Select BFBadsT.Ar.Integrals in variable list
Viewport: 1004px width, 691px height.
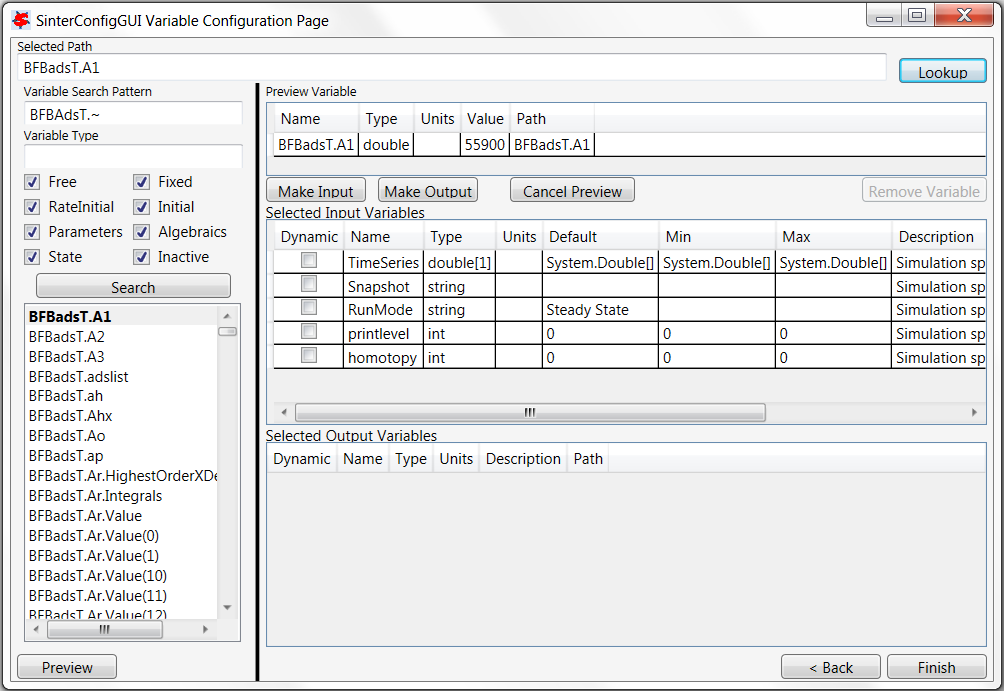click(x=95, y=495)
